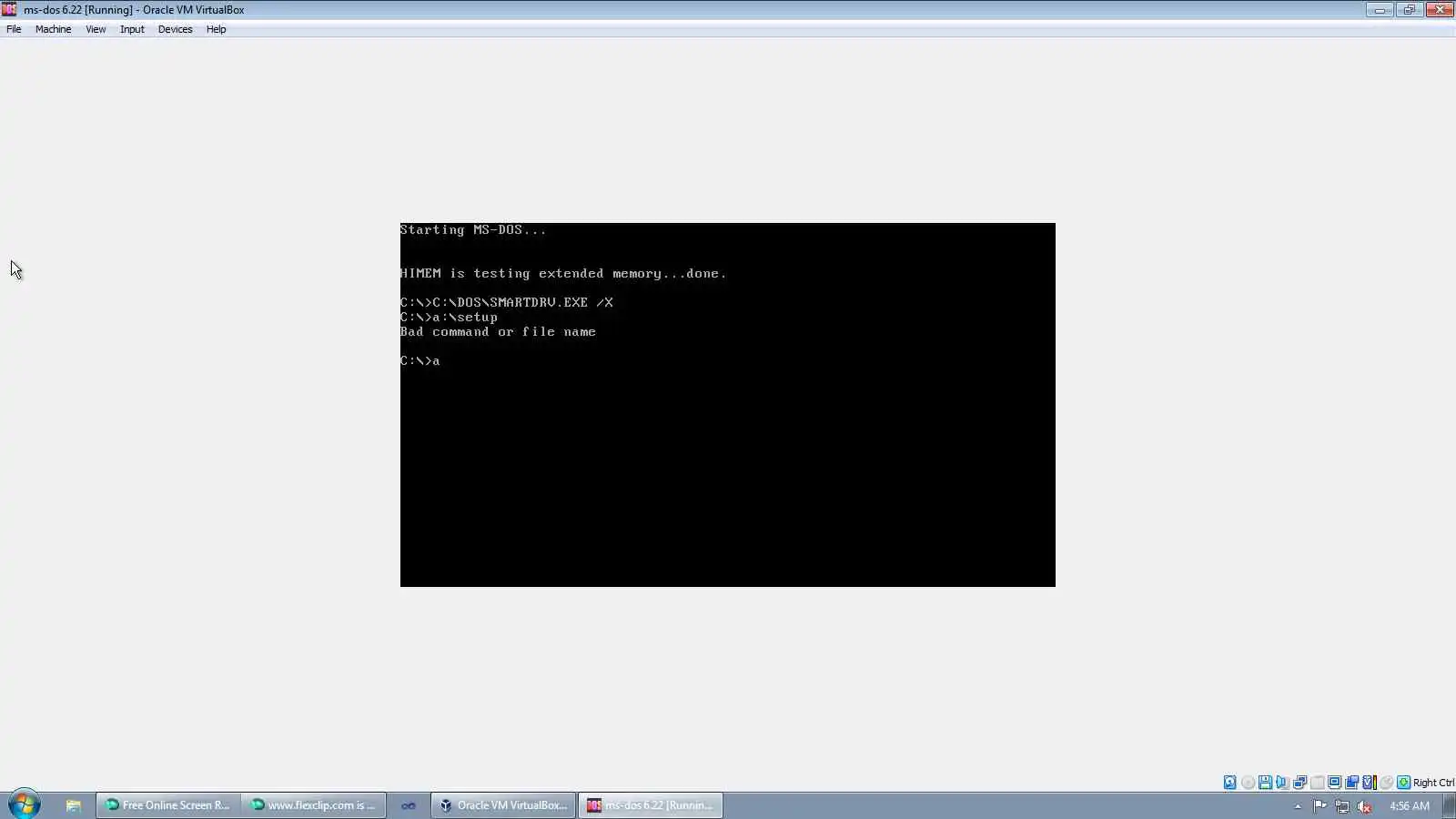The image size is (1456, 819).
Task: Click the keyboard capture green arrow icon
Action: coord(1403,783)
